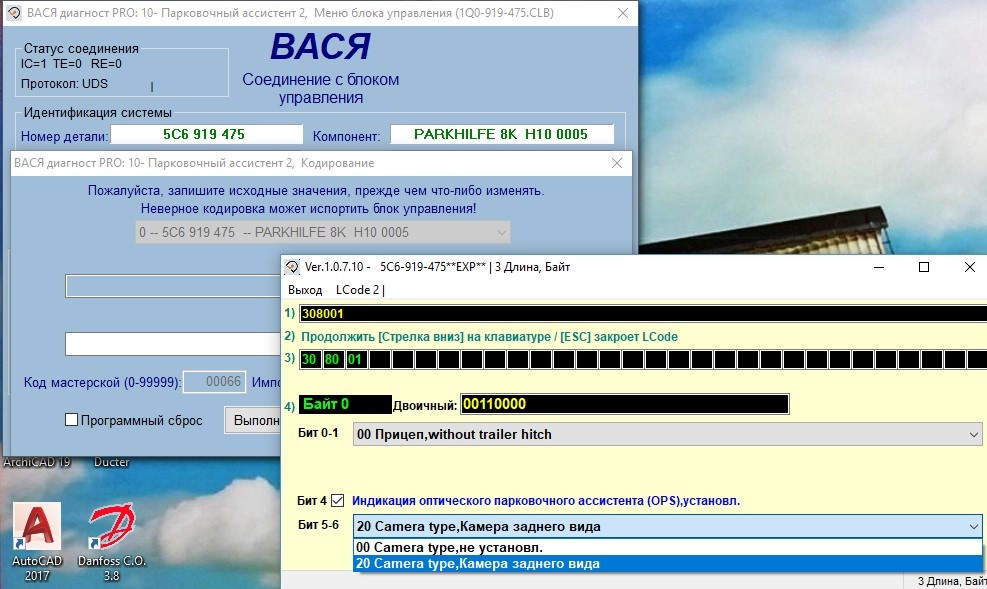Minimize the LCode window
The height and width of the screenshot is (589, 987).
[x=879, y=267]
